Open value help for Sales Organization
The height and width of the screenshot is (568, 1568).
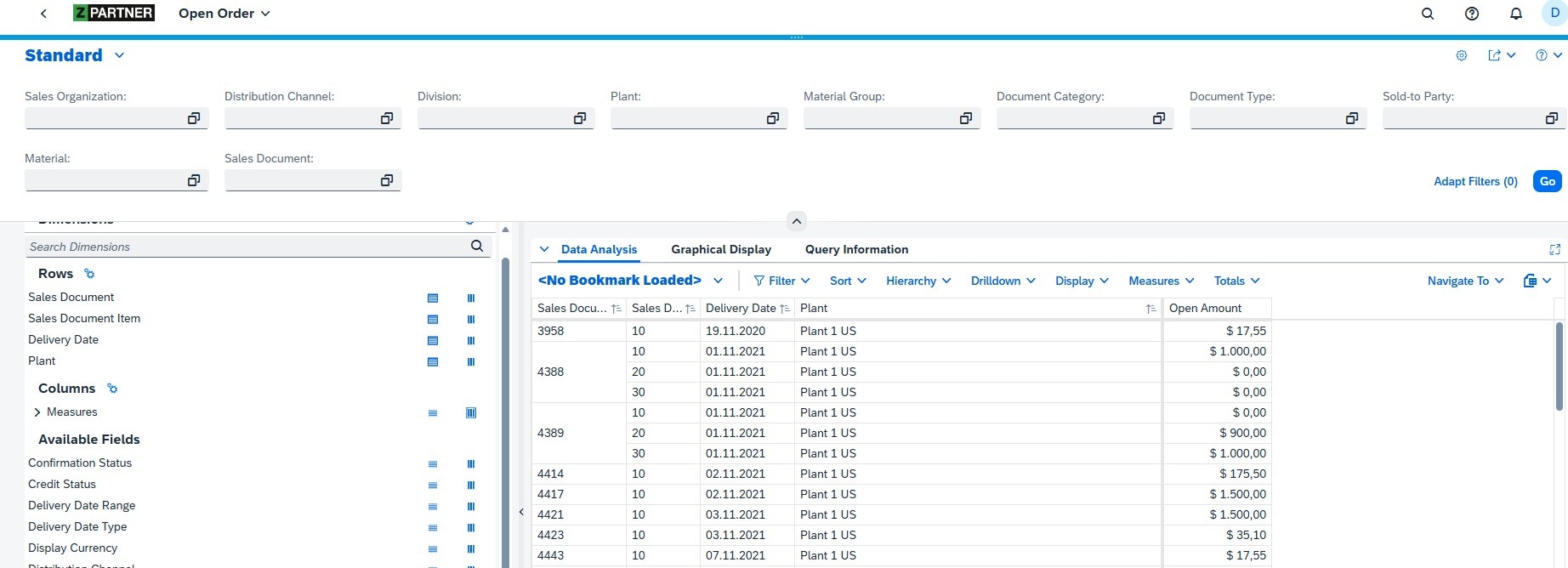point(194,118)
